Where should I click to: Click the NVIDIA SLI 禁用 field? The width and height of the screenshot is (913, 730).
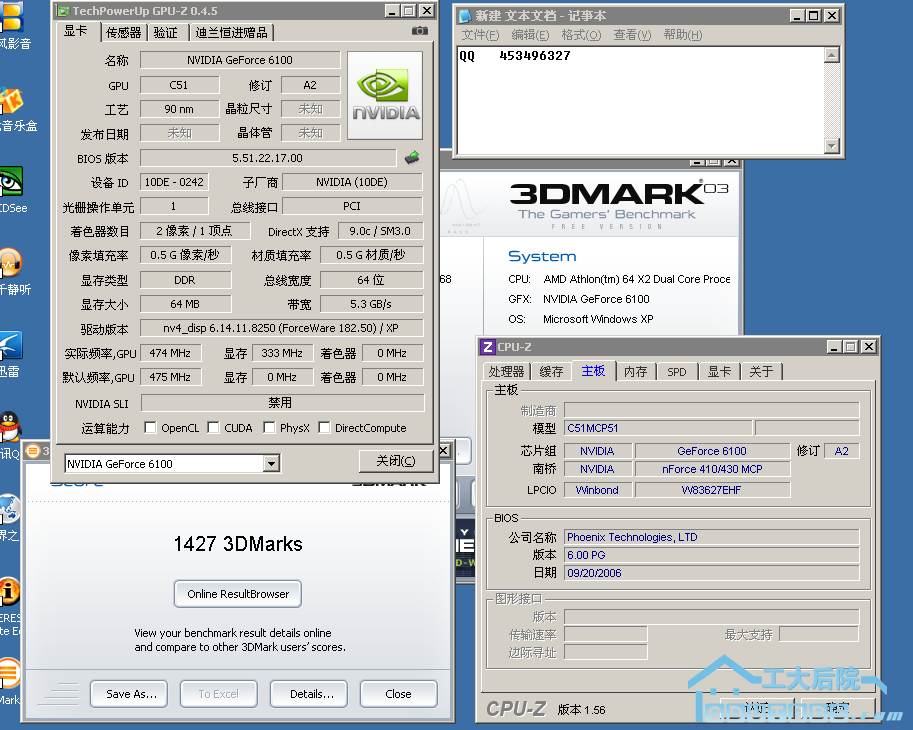pyautogui.click(x=282, y=403)
